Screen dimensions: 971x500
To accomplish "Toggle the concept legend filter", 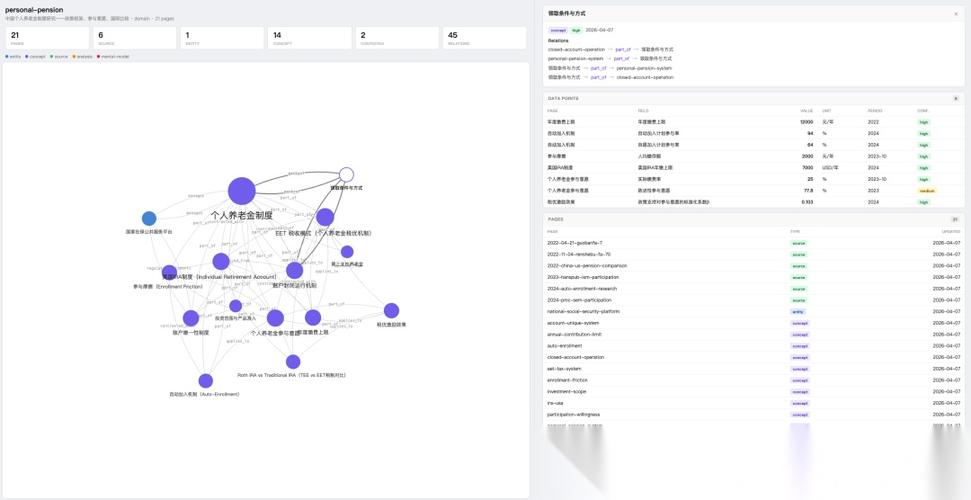I will click(35, 56).
